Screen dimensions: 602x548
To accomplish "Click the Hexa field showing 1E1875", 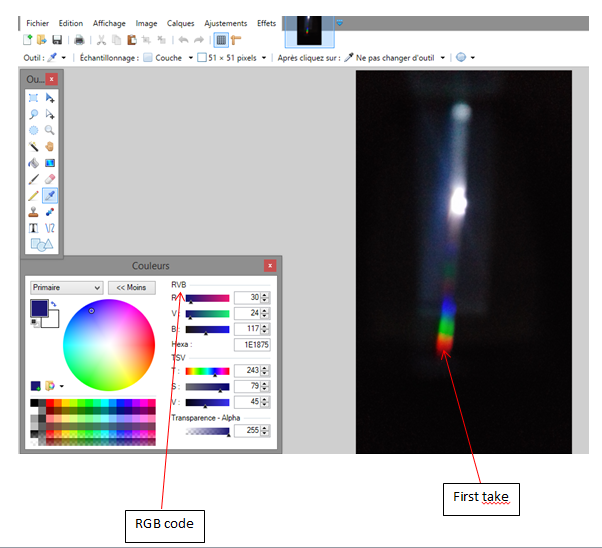I will 252,344.
